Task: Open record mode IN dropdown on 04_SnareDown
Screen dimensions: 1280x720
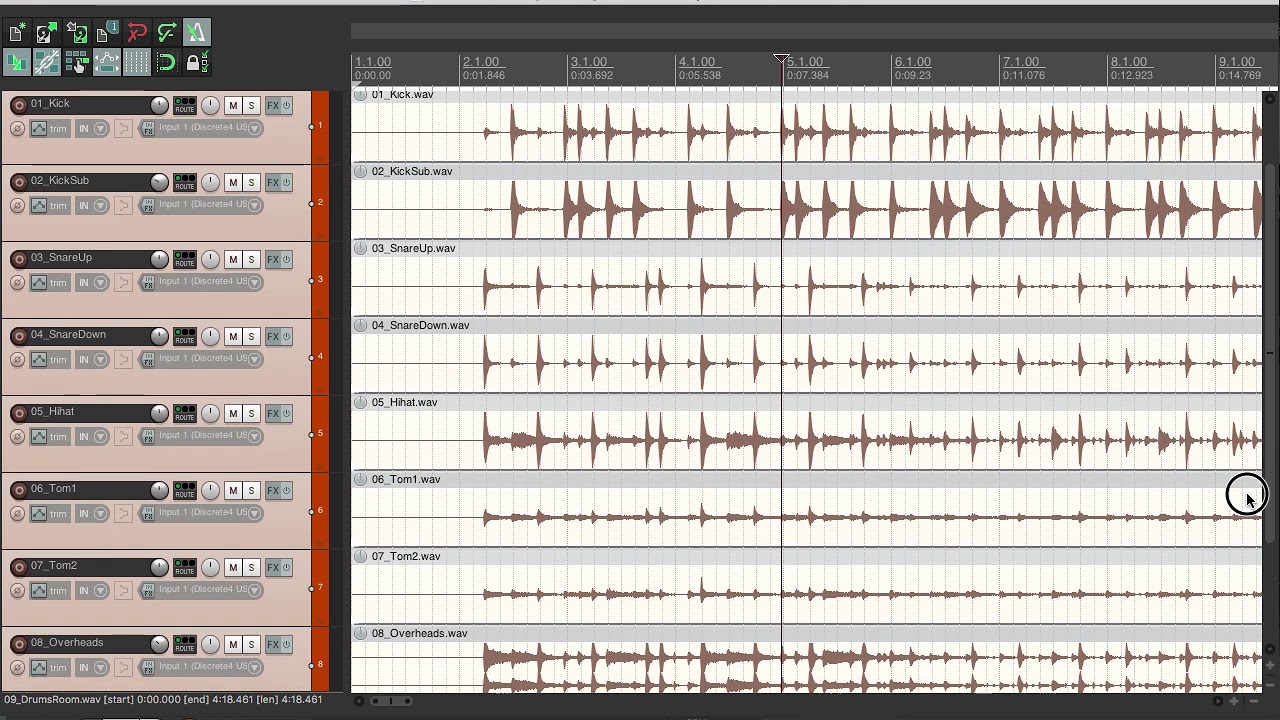Action: point(92,359)
